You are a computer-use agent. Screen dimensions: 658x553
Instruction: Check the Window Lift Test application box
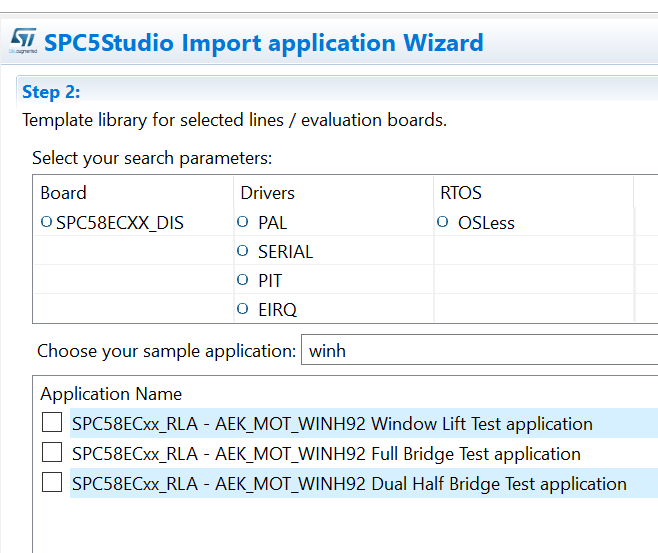[52, 423]
